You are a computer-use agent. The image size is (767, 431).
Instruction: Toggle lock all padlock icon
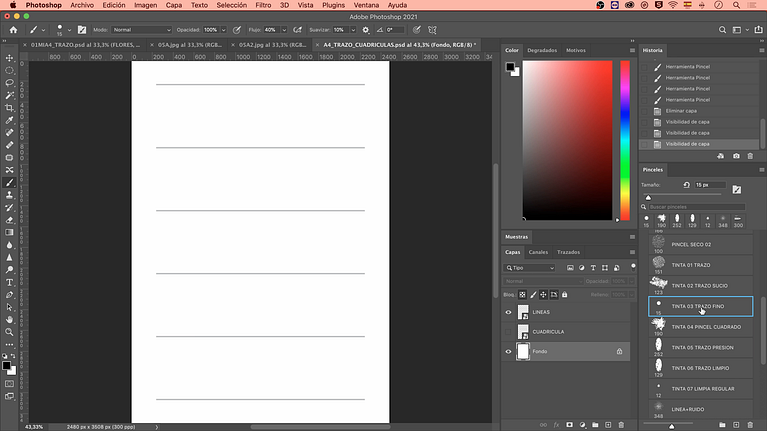pyautogui.click(x=564, y=295)
